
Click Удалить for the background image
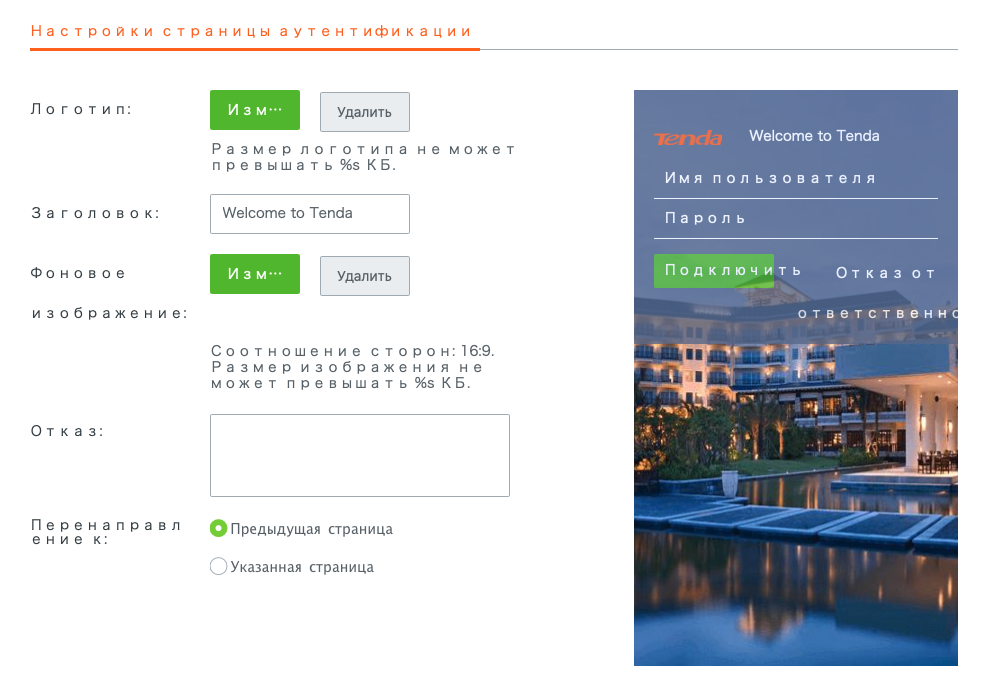pyautogui.click(x=364, y=276)
